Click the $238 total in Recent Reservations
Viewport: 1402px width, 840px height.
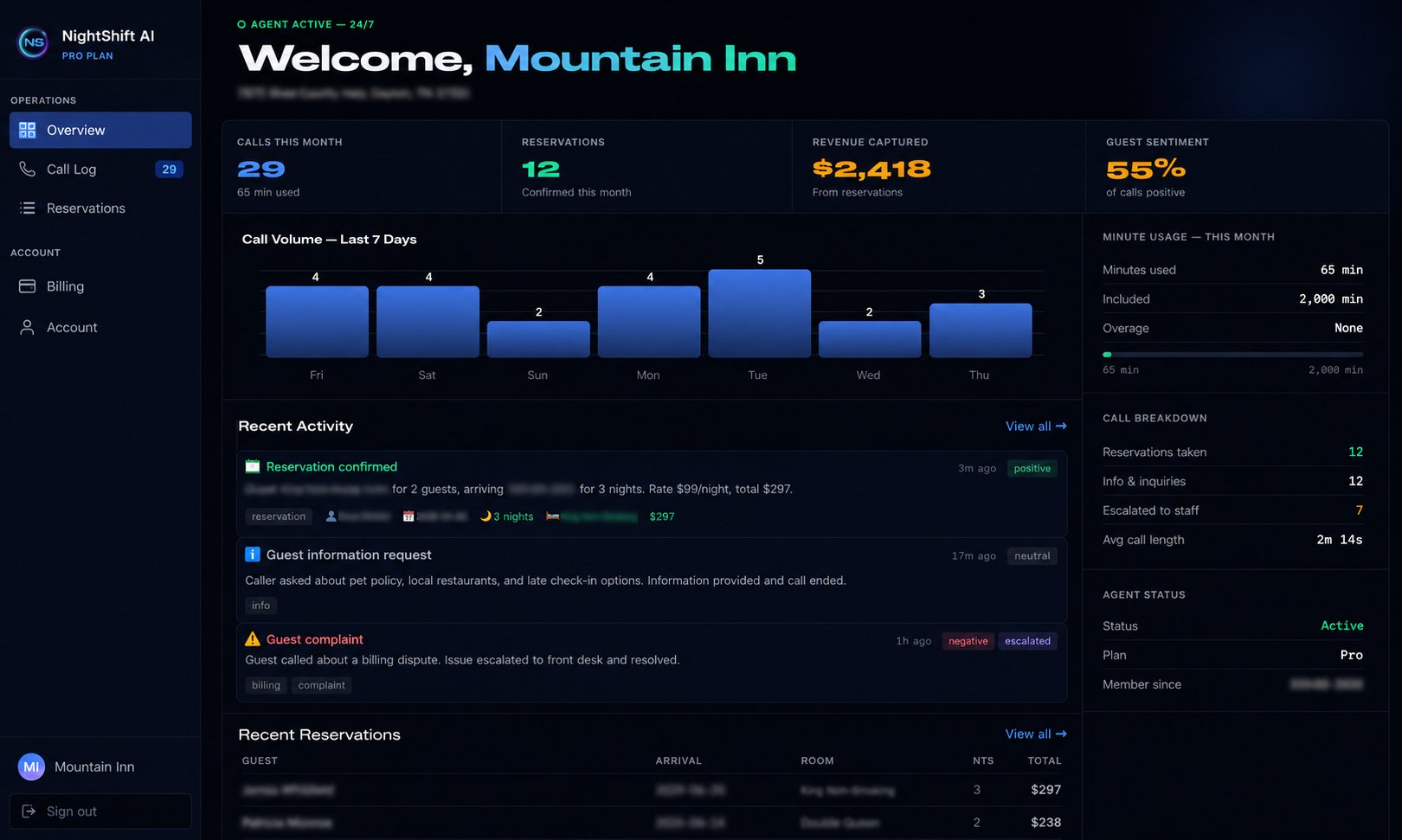pyautogui.click(x=1045, y=822)
